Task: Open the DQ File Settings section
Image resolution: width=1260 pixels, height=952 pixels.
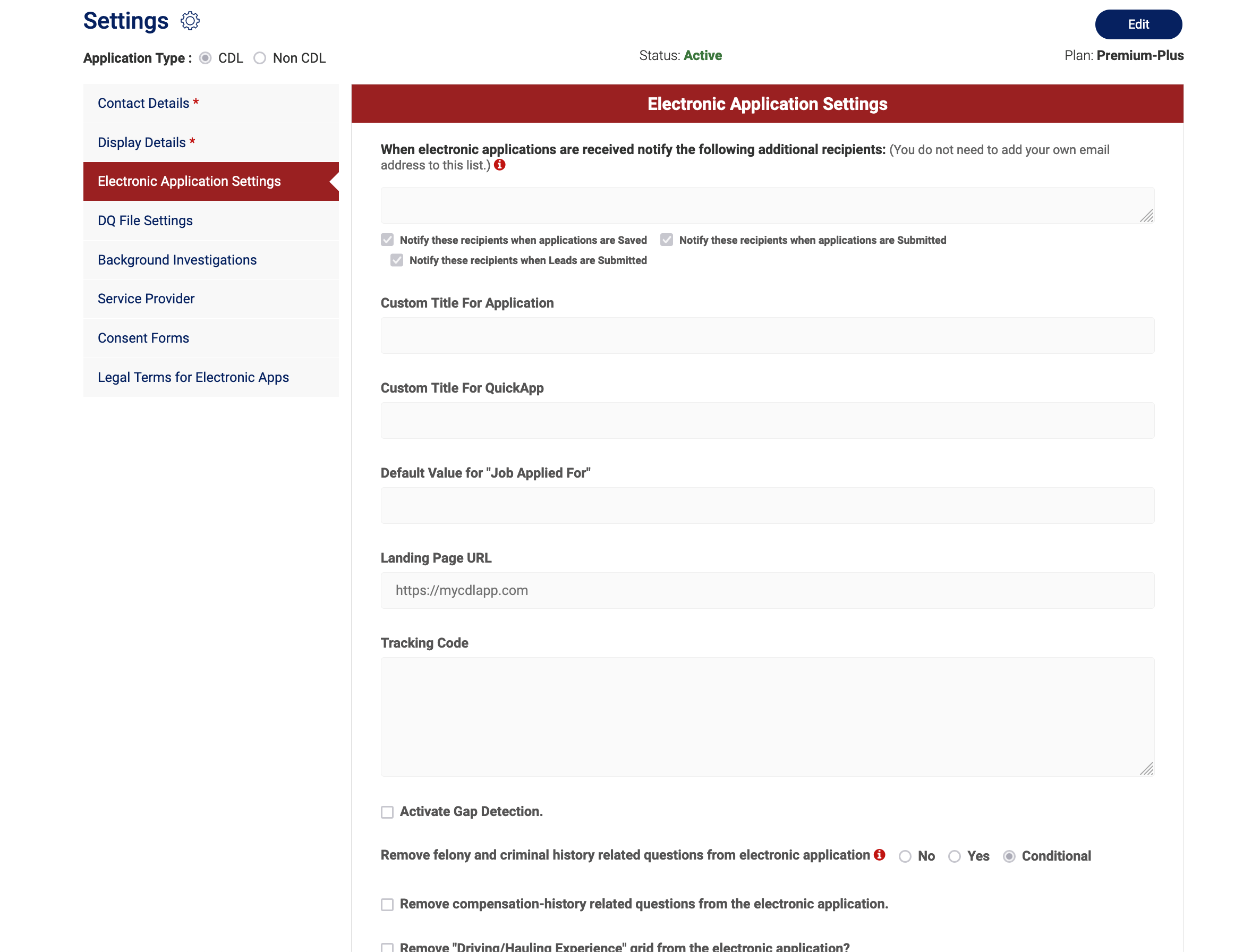Action: click(145, 220)
